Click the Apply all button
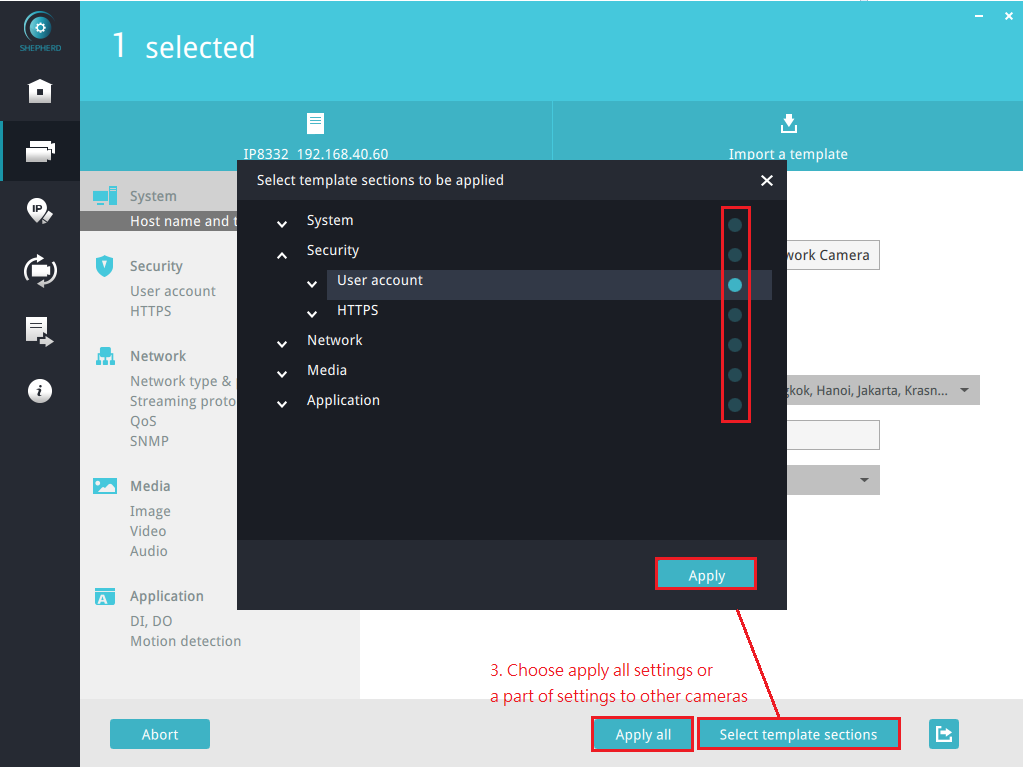 pos(641,733)
